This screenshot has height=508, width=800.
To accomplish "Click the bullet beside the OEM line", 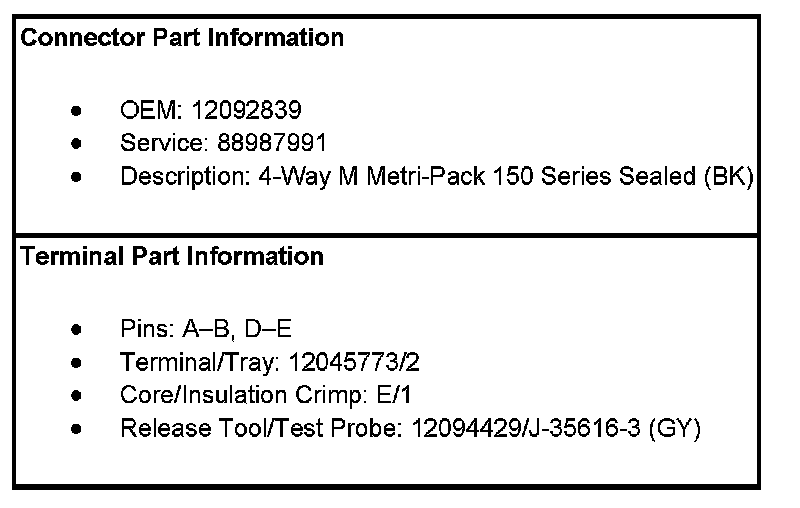I will click(x=78, y=110).
